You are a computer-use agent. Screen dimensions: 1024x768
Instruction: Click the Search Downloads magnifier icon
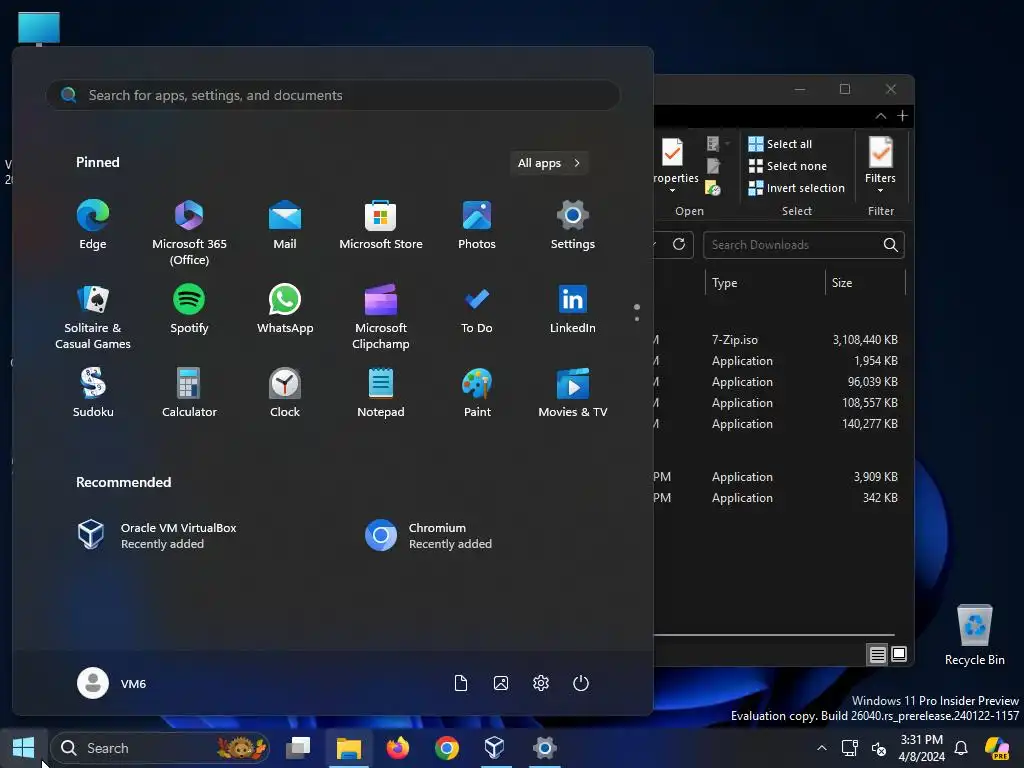890,245
